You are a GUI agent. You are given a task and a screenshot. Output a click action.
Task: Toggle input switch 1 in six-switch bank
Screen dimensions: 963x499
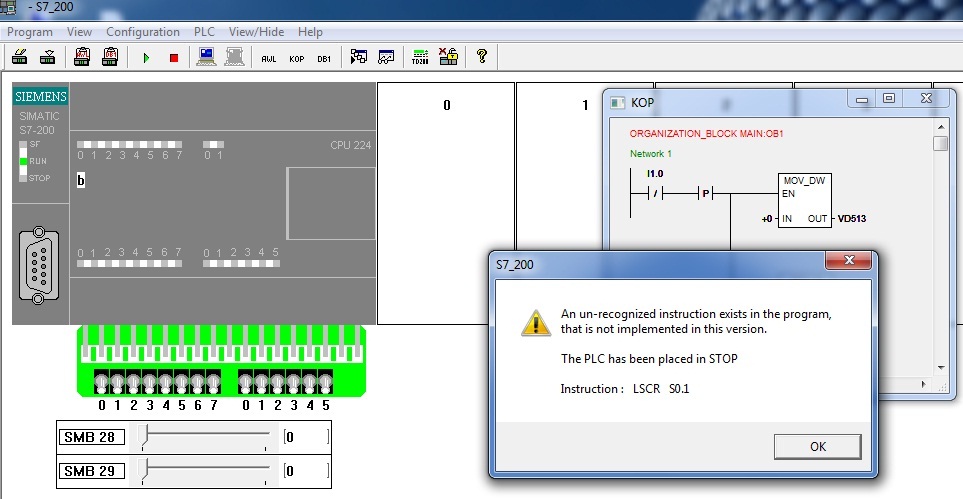(x=261, y=383)
